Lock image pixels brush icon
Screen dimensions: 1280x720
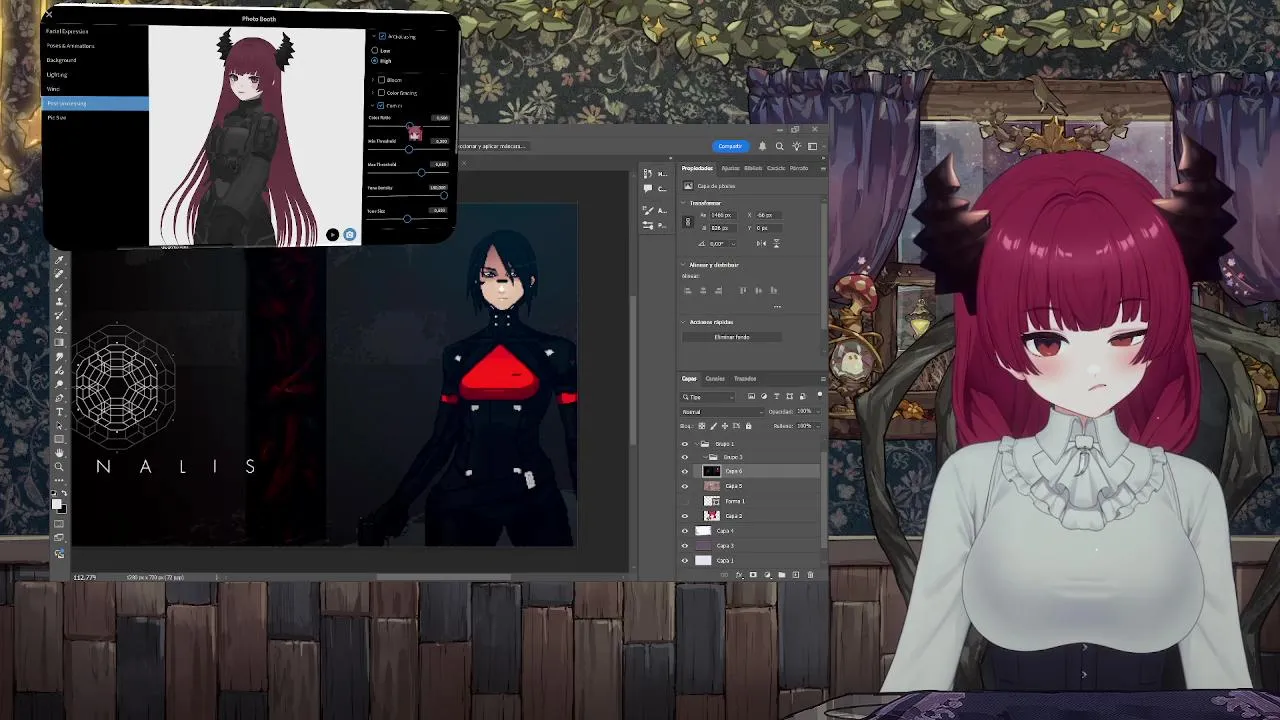(713, 426)
